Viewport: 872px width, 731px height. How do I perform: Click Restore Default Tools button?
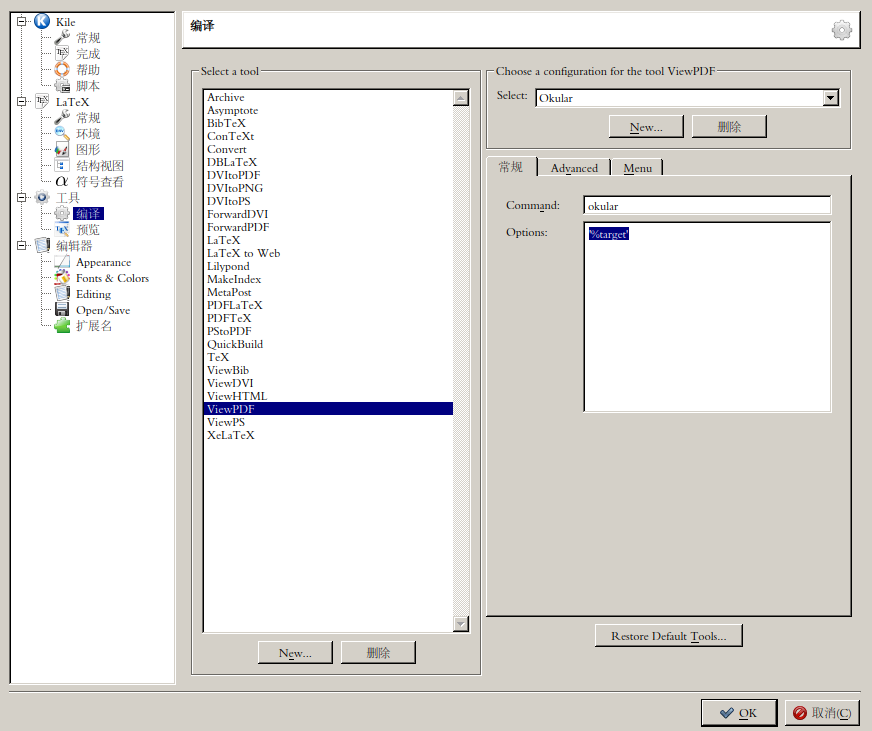[668, 635]
